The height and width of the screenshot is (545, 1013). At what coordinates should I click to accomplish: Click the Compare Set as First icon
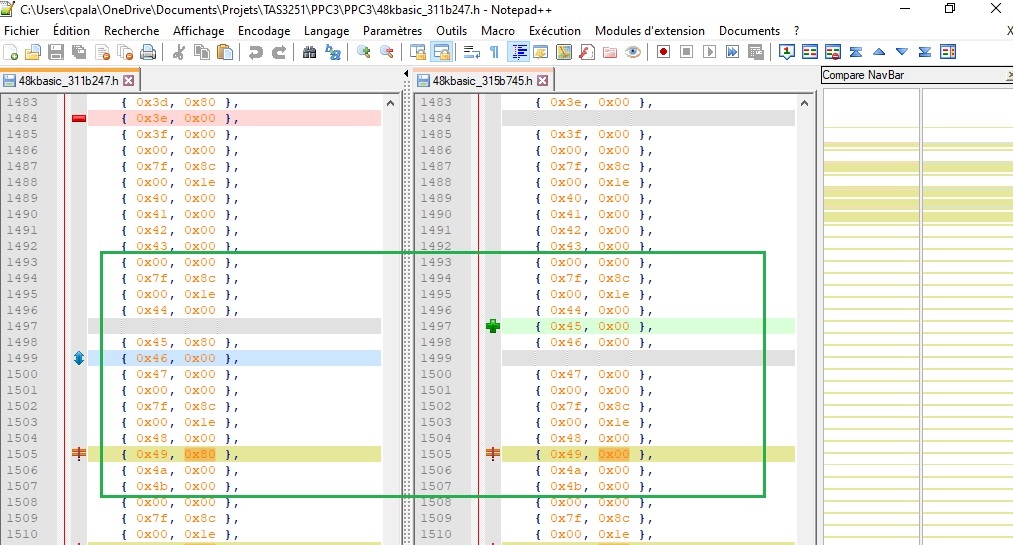tap(787, 52)
